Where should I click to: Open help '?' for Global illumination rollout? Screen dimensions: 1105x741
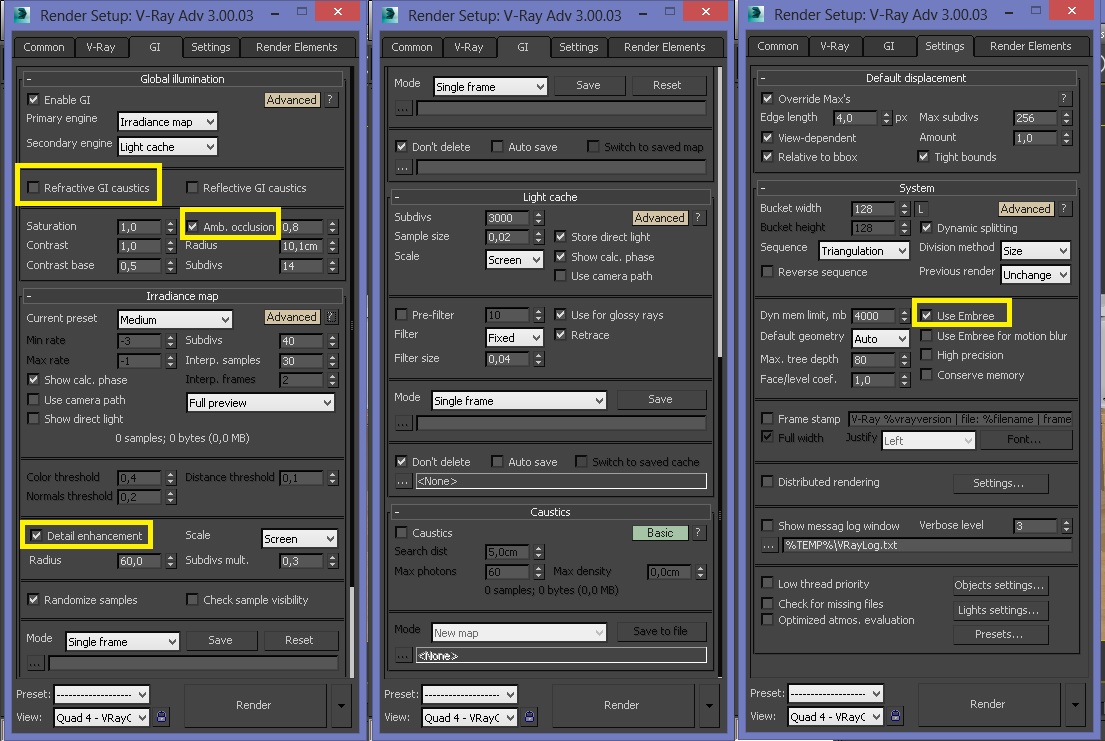[330, 100]
